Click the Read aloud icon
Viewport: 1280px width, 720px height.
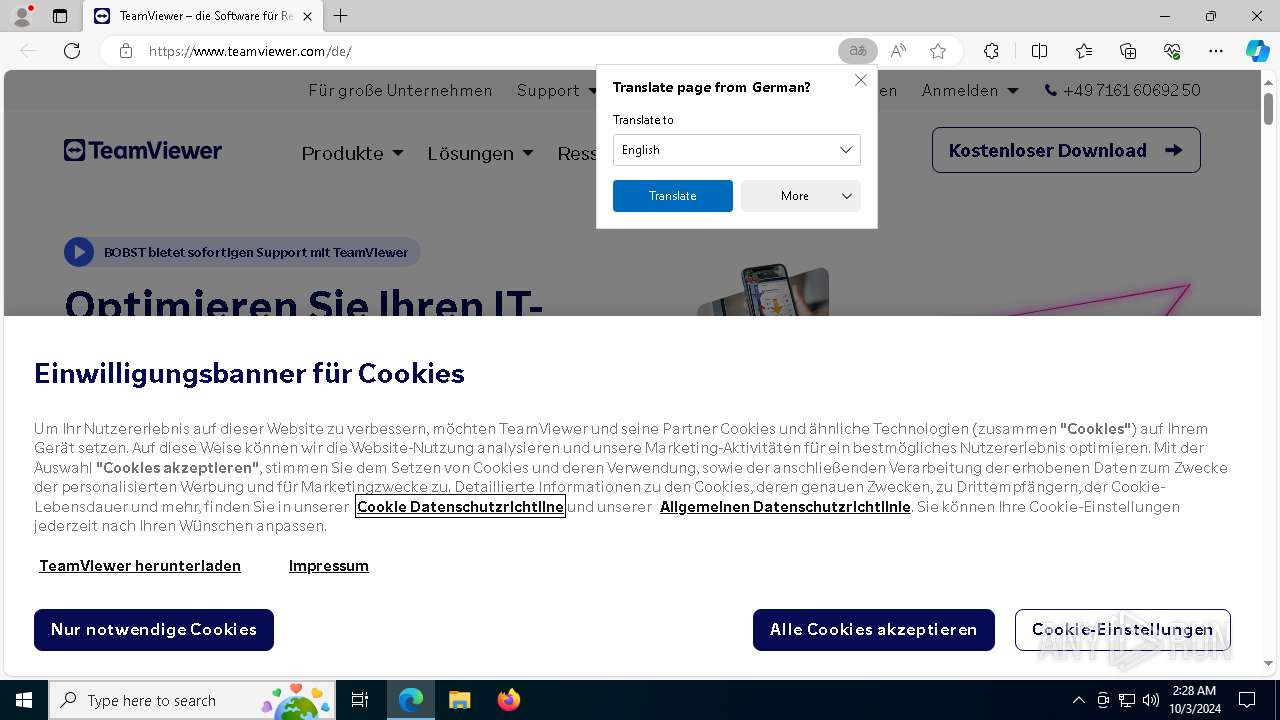pos(898,51)
